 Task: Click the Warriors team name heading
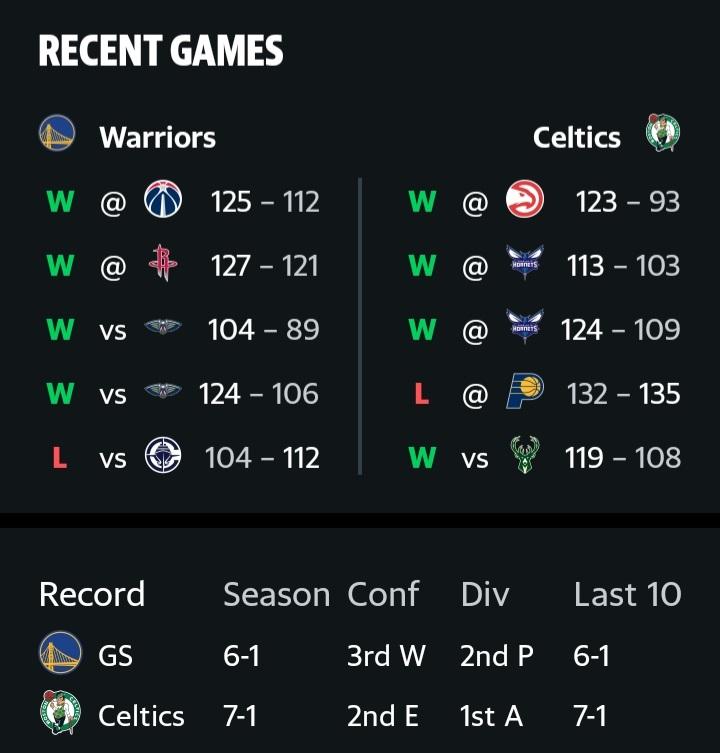click(x=158, y=137)
